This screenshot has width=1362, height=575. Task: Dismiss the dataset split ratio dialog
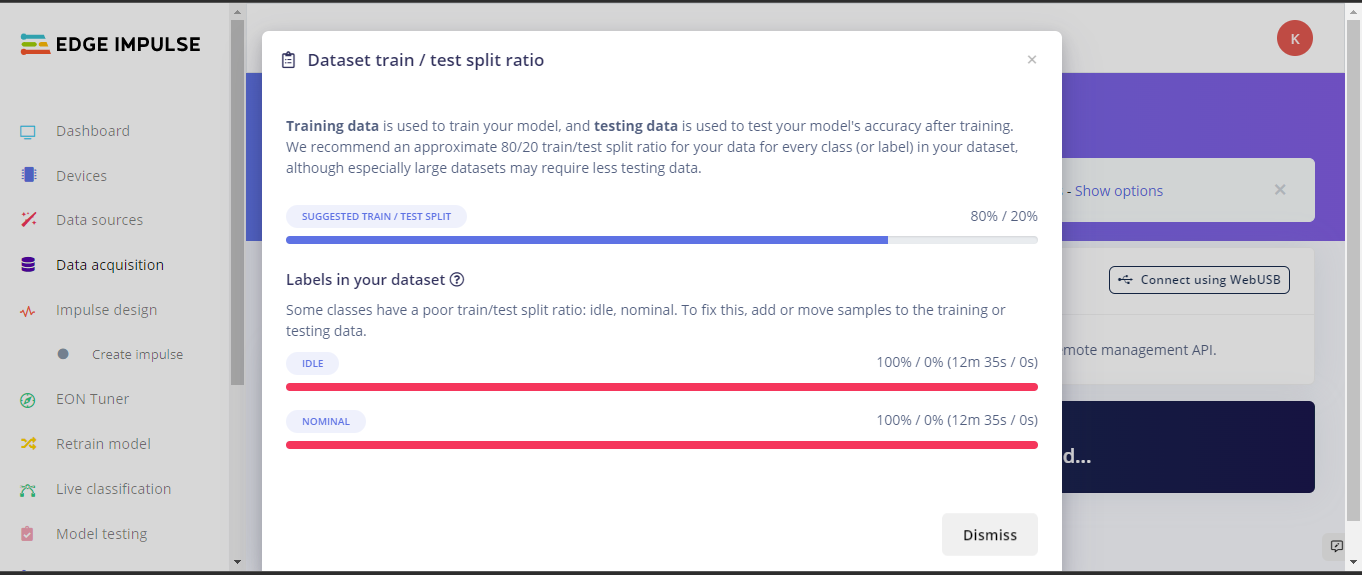[990, 535]
